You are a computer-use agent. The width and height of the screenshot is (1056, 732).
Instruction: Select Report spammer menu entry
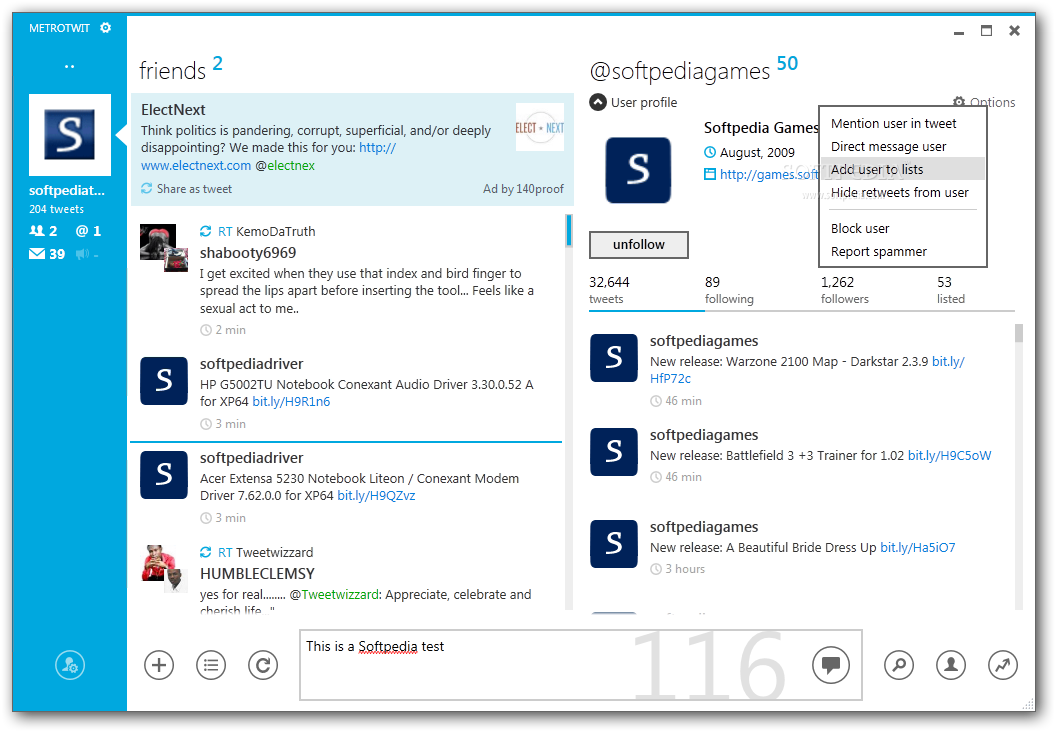click(x=902, y=252)
